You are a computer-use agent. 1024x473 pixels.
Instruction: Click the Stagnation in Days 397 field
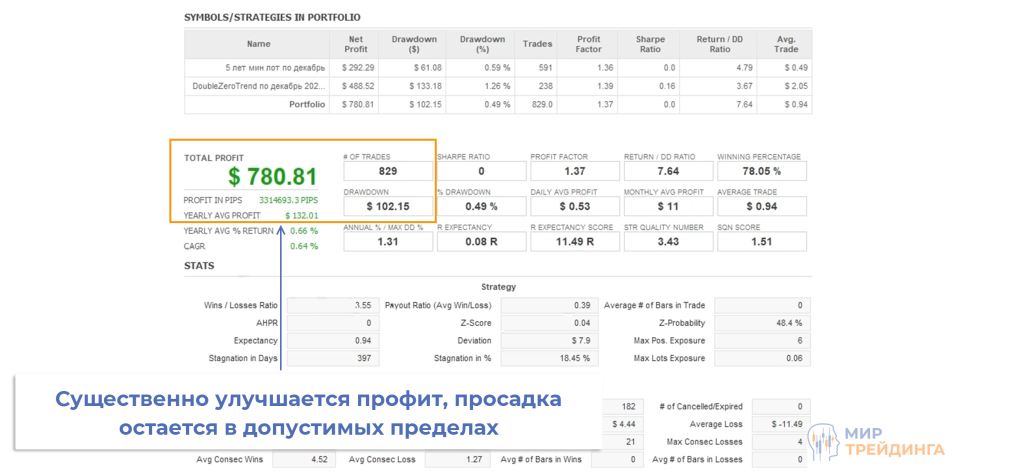tap(331, 358)
